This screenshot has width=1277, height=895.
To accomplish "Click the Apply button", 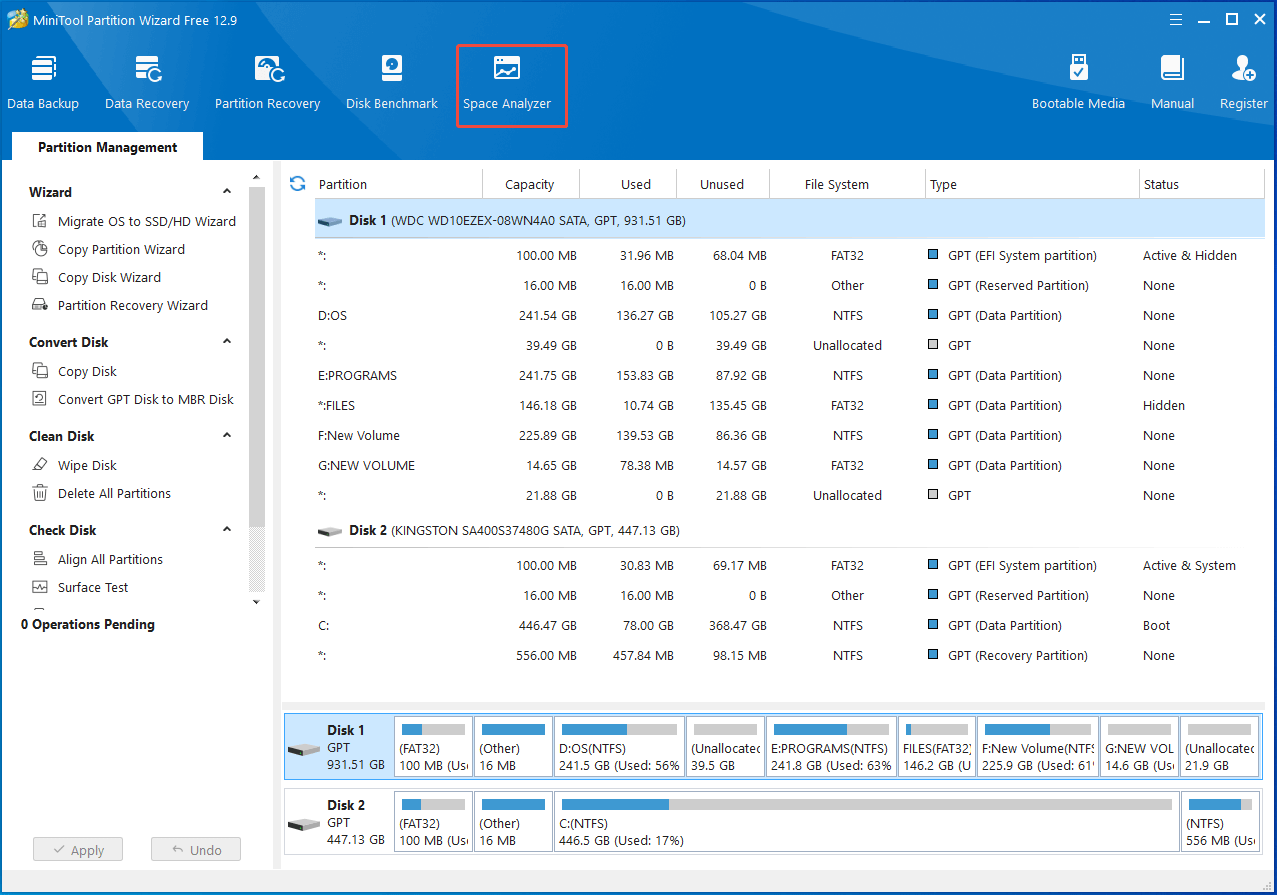I will tap(77, 849).
